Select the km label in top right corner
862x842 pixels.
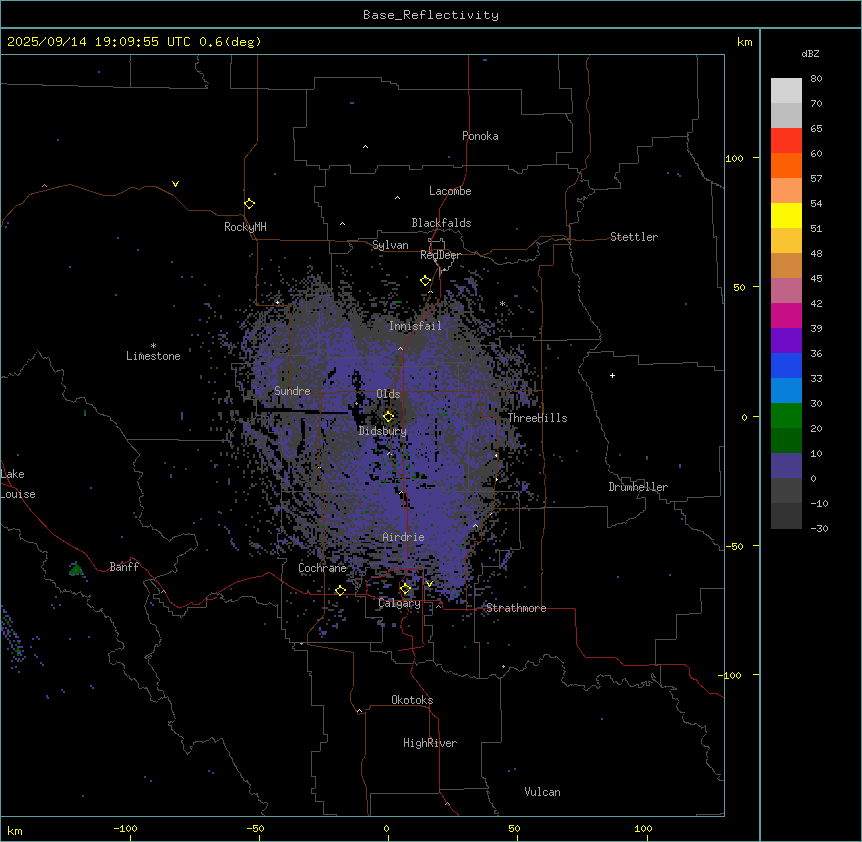point(744,42)
